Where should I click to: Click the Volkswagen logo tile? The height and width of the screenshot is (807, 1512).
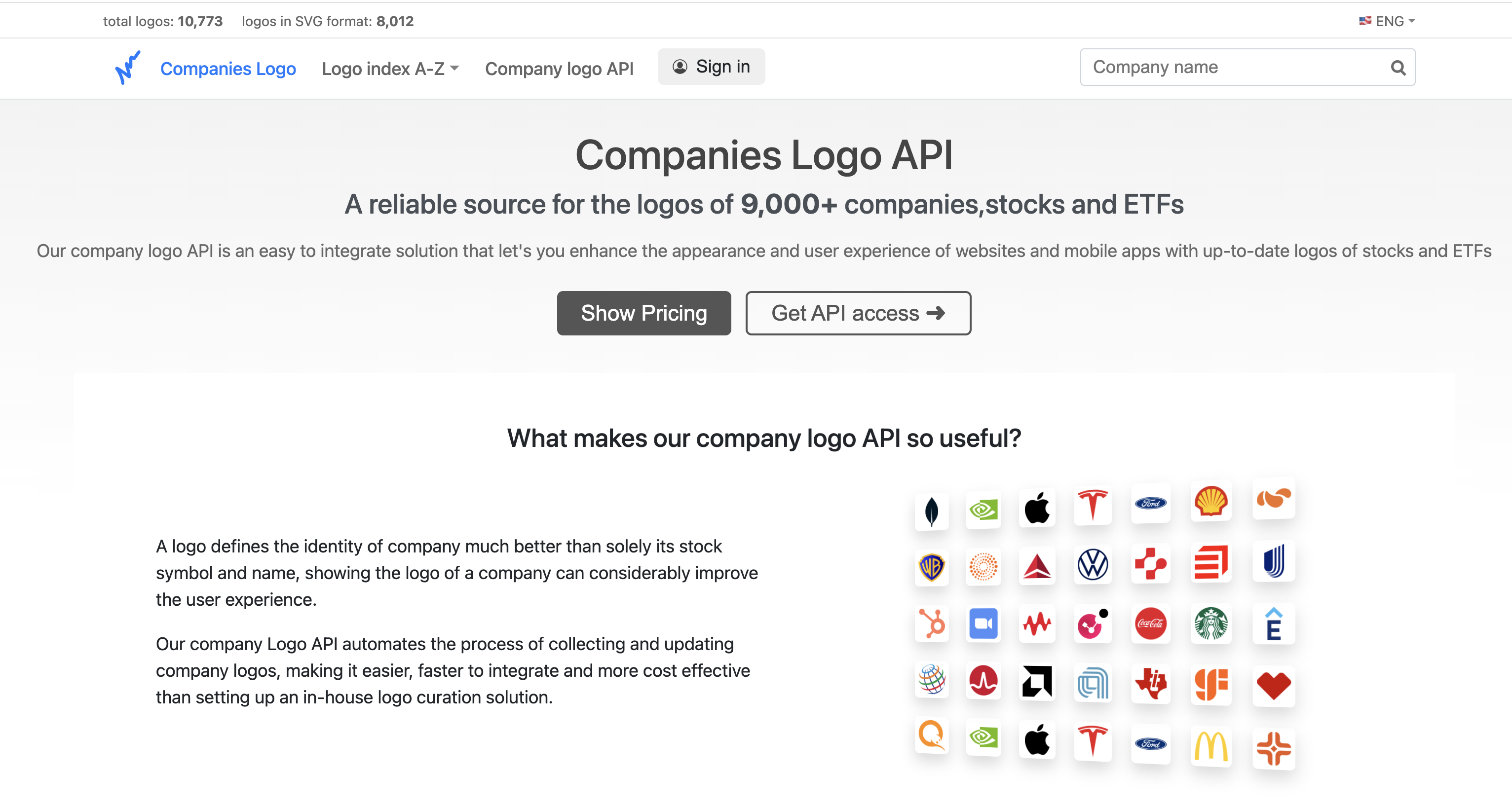(x=1093, y=565)
